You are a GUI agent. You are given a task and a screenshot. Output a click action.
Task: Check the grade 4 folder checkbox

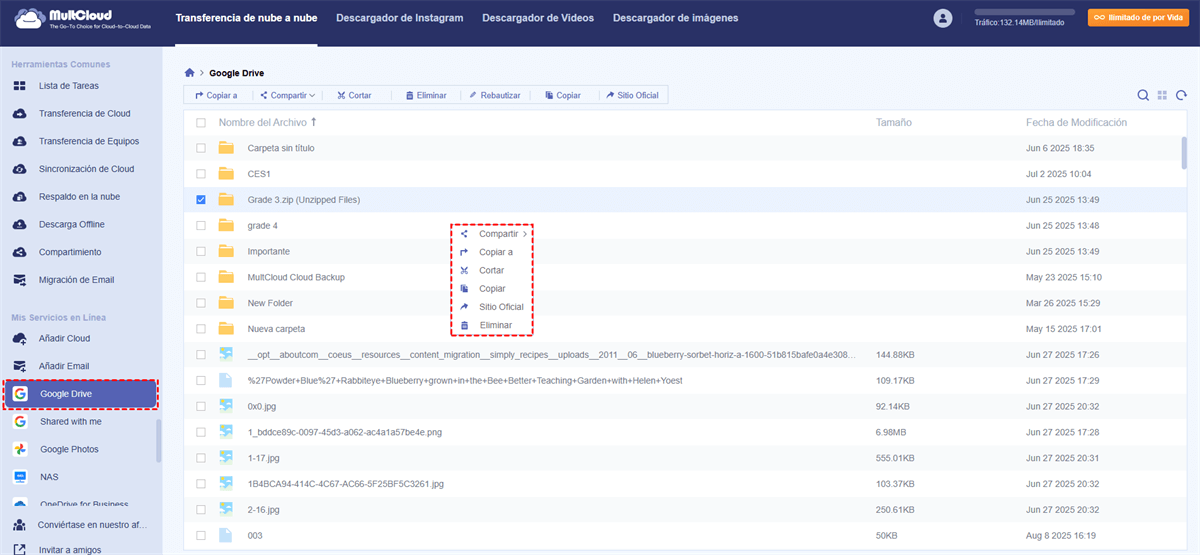coord(201,225)
